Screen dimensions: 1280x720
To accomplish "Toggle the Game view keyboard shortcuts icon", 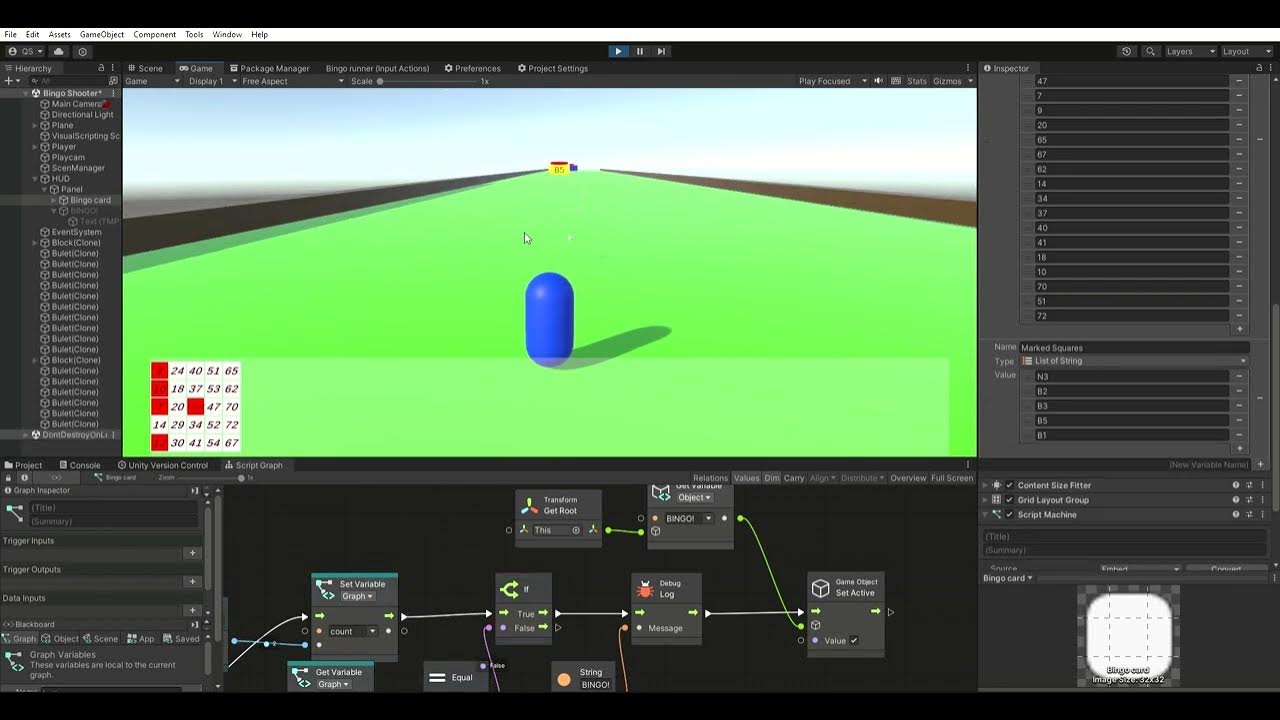I will point(896,81).
